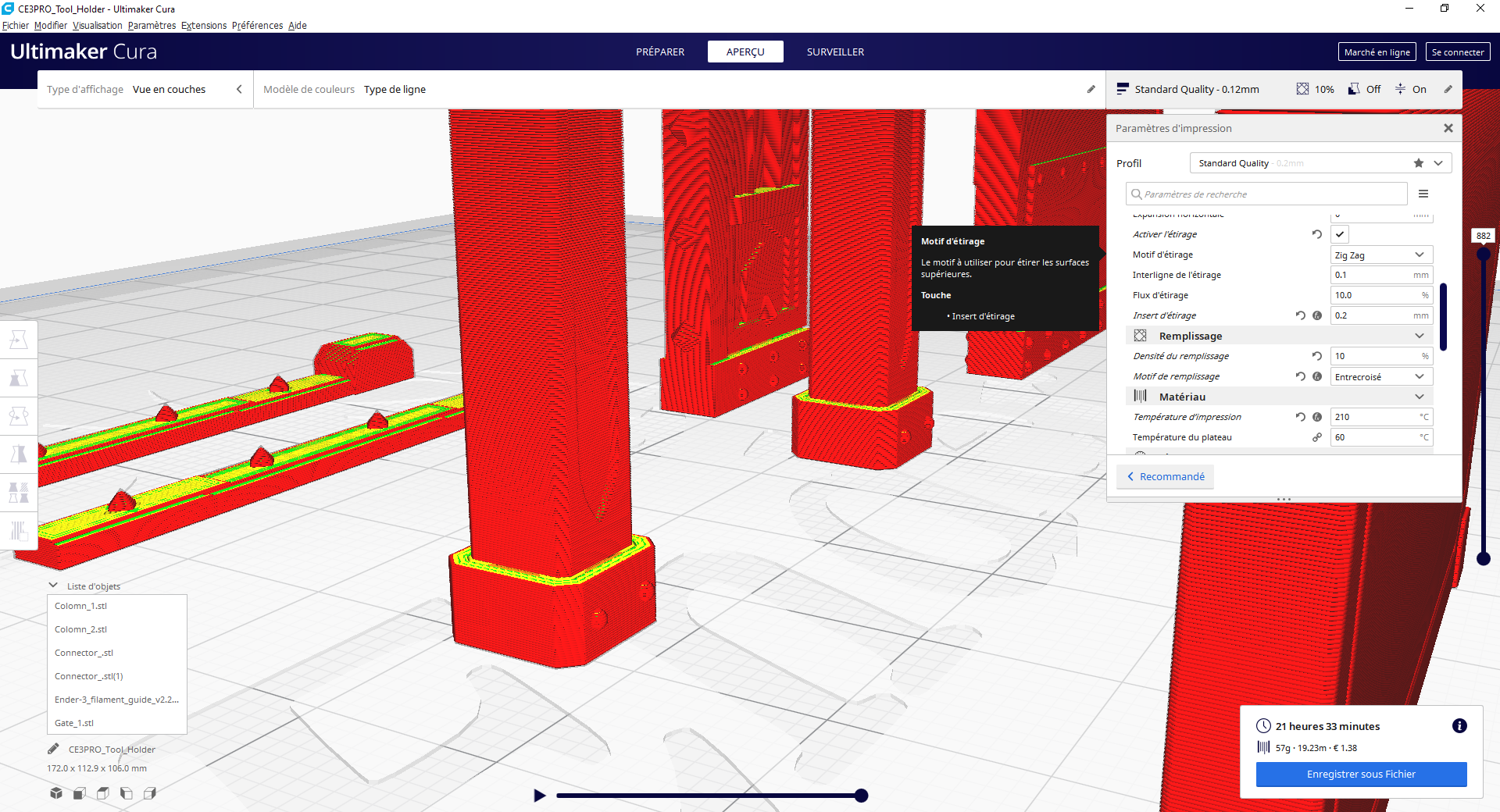The image size is (1500, 812).
Task: Show formula info for Insert d'étirage
Action: (x=1317, y=315)
